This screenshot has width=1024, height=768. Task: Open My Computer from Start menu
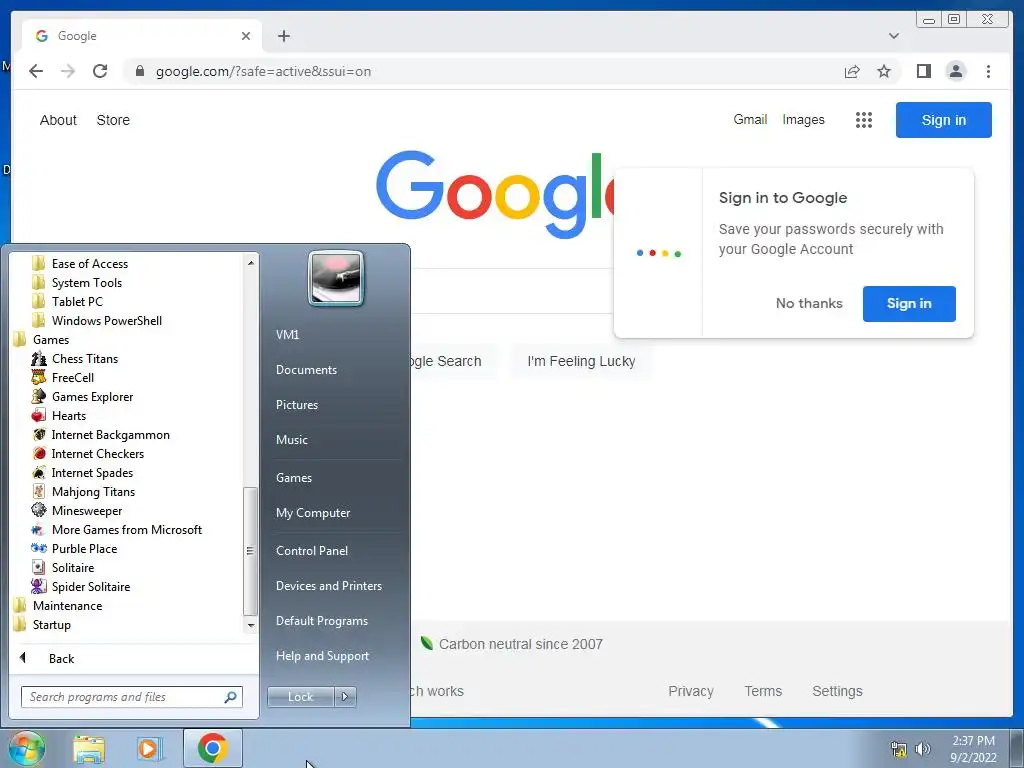click(313, 513)
